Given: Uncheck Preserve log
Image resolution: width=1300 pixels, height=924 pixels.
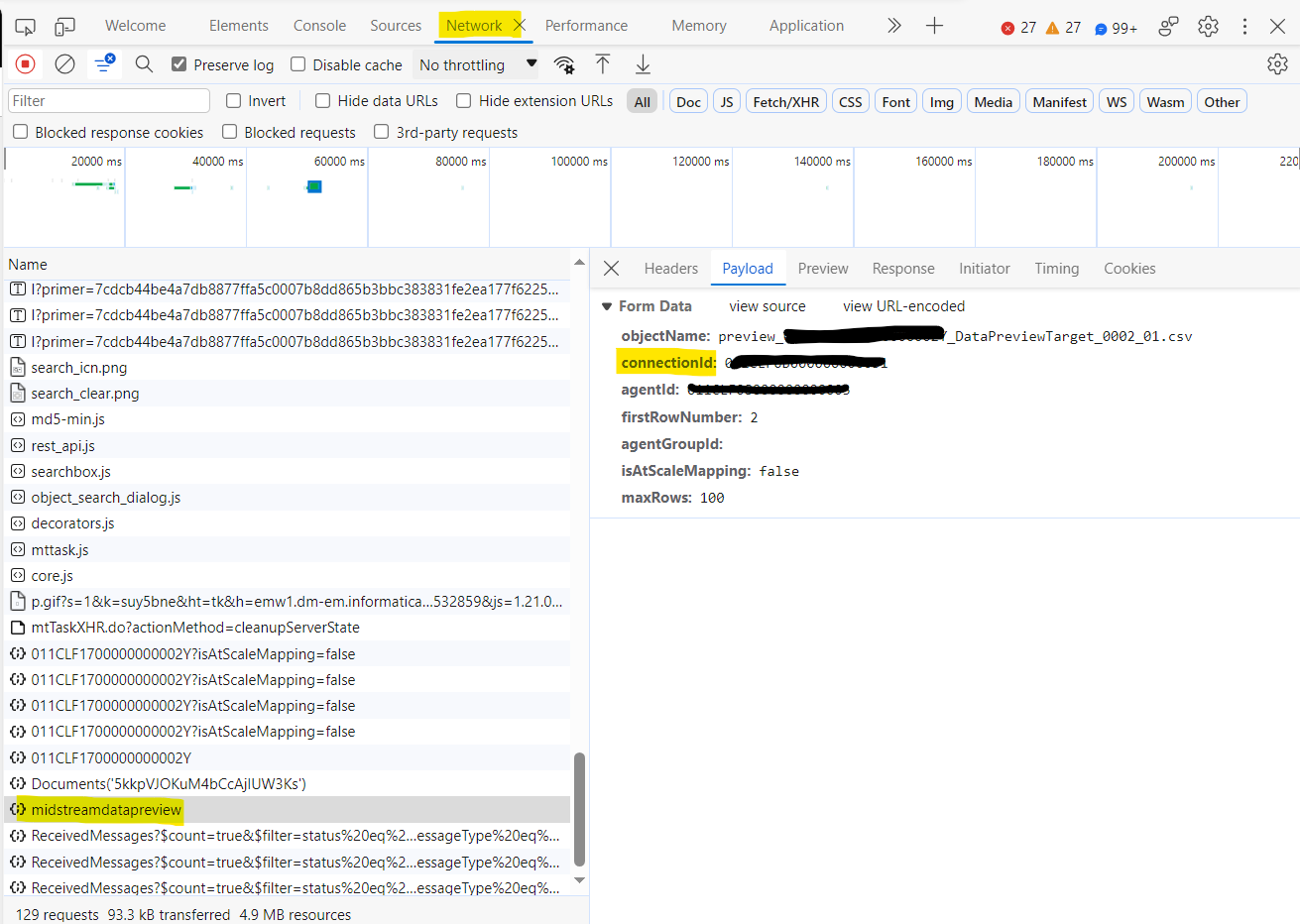Looking at the screenshot, I should 179,64.
